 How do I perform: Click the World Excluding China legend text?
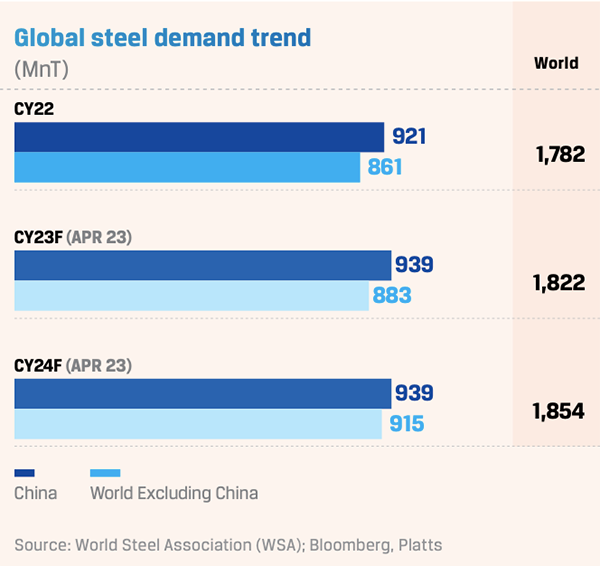tap(174, 493)
